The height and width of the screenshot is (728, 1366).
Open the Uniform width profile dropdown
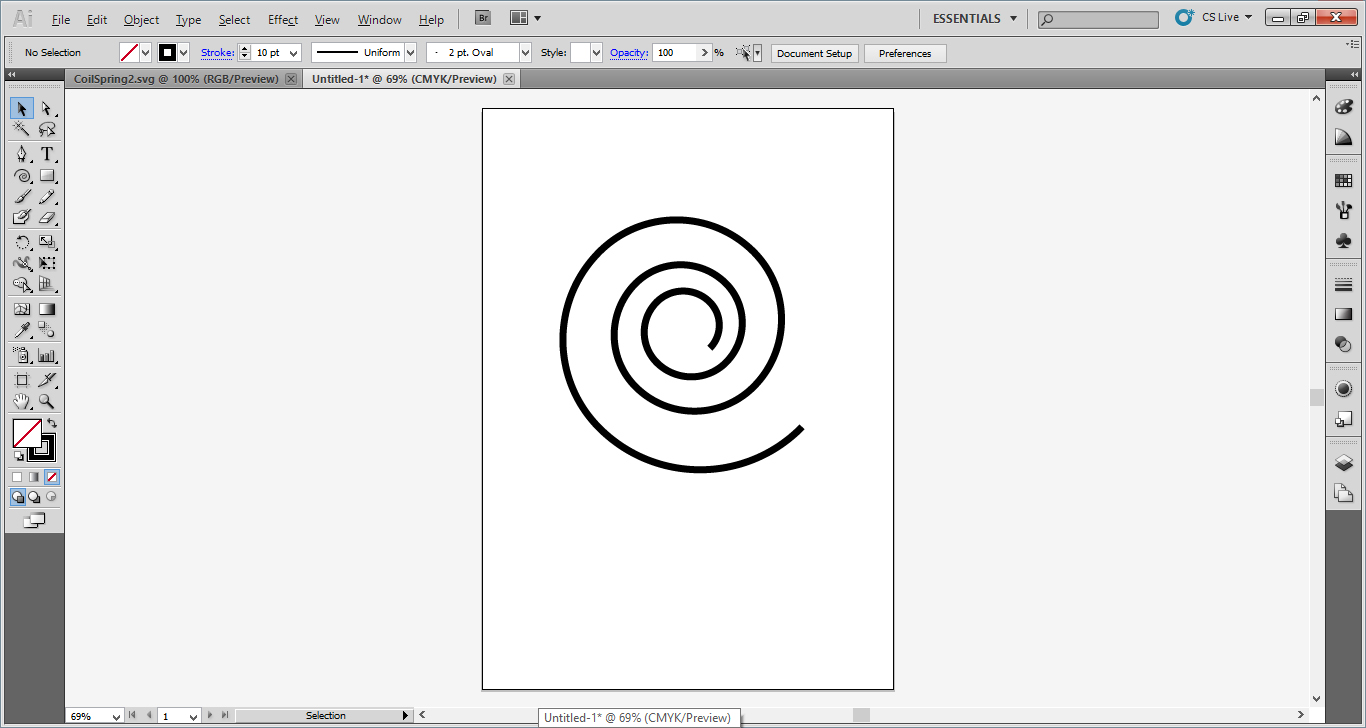coord(410,53)
